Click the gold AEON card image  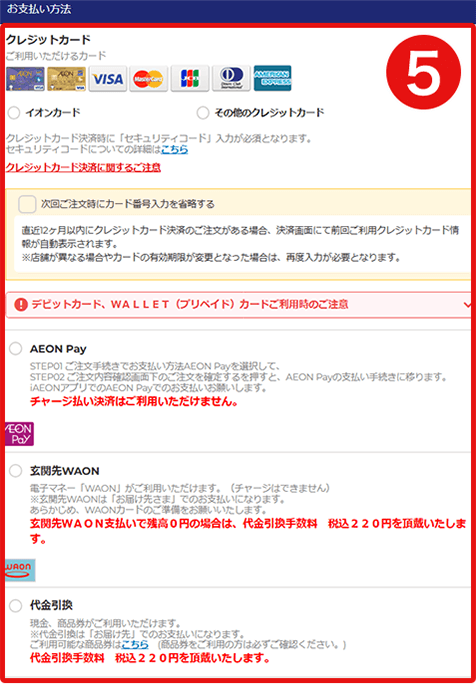[66, 79]
